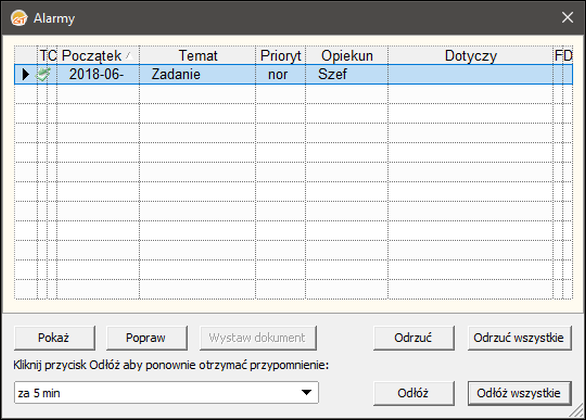586x420 pixels.
Task: Click Odłóż wszystkie button
Action: click(519, 393)
